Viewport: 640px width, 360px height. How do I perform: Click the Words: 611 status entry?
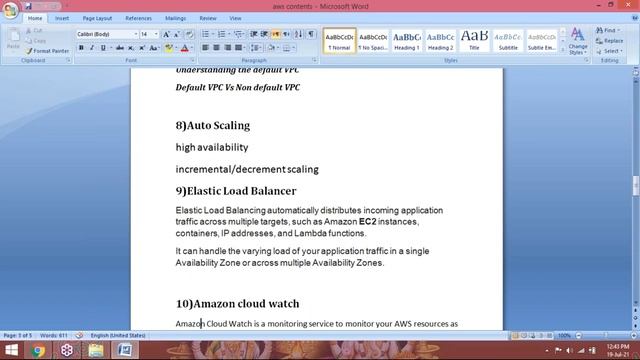(x=54, y=336)
